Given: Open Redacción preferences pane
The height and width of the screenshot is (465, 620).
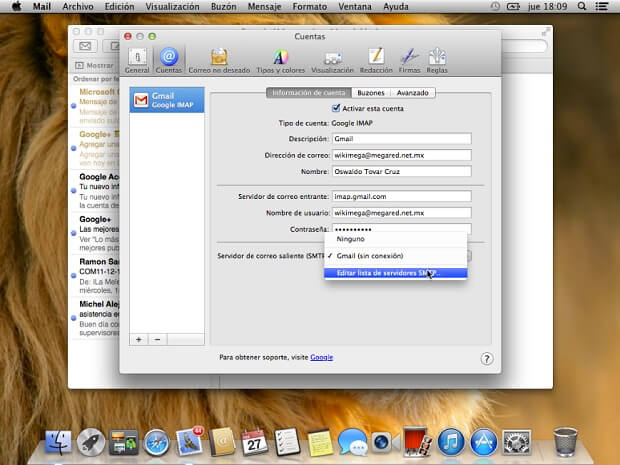Looking at the screenshot, I should click(376, 61).
